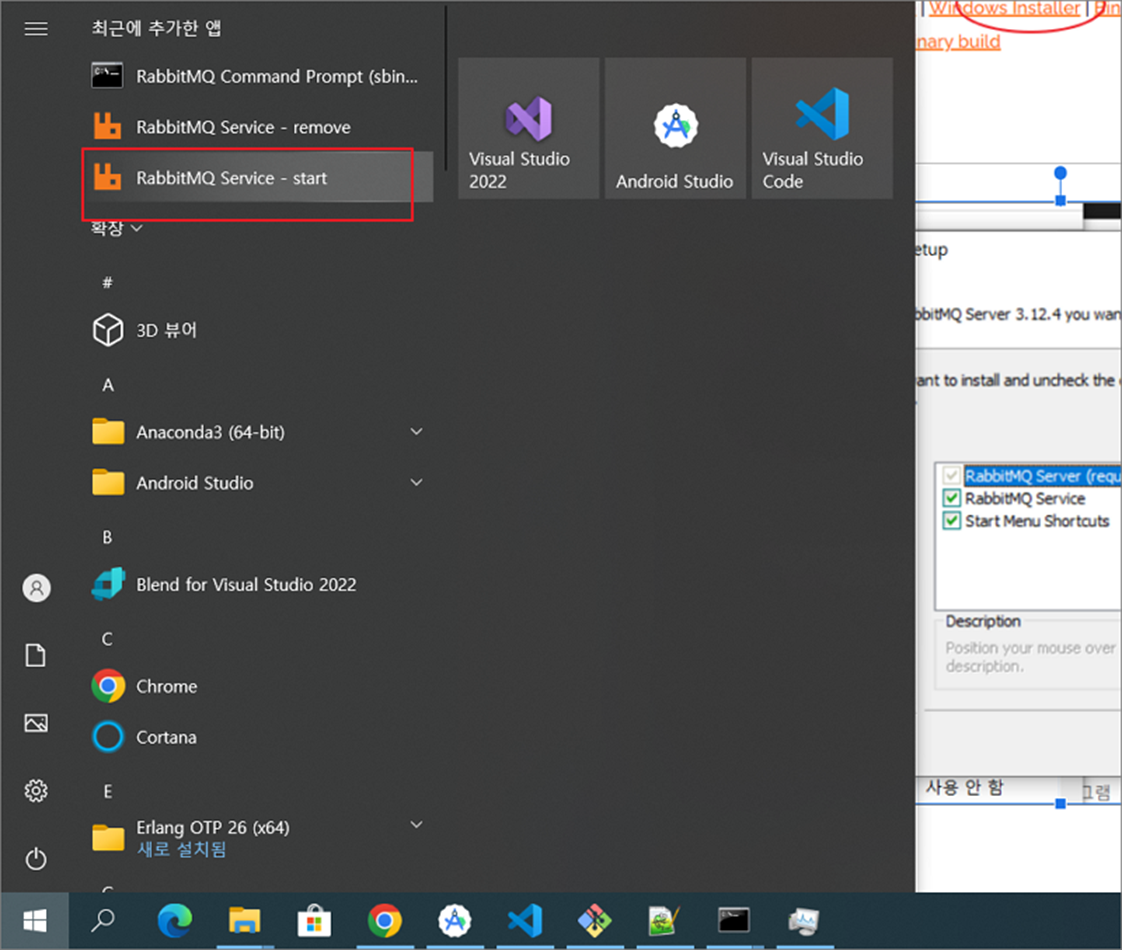Image resolution: width=1122 pixels, height=950 pixels.
Task: Click the 최근에 추가한 앱 header
Action: (157, 28)
